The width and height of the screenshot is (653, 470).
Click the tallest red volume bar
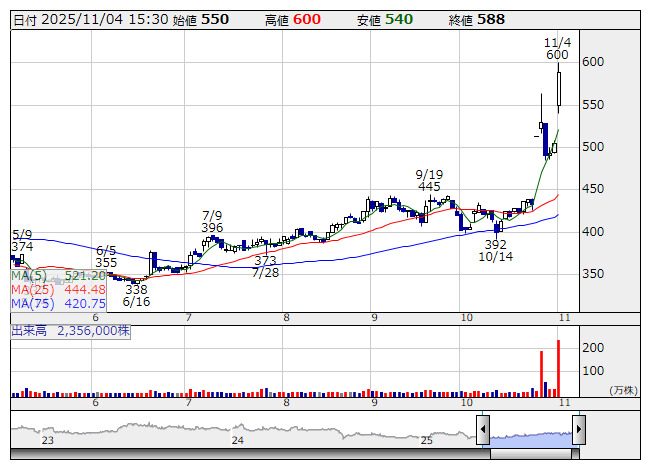tap(558, 368)
